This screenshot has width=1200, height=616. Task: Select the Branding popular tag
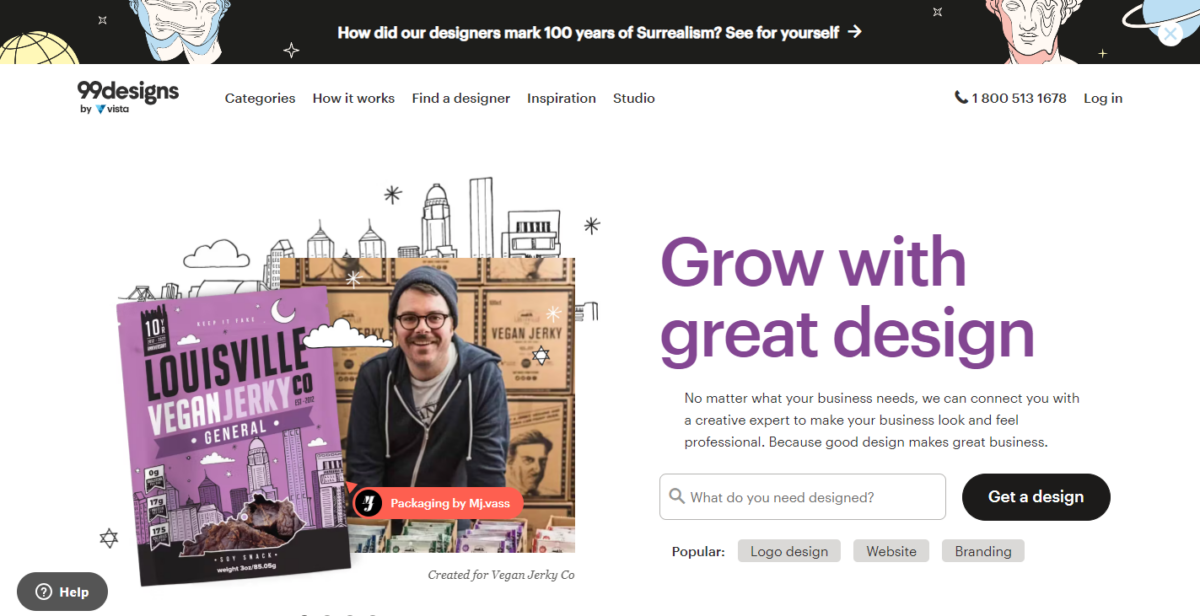pyautogui.click(x=983, y=551)
